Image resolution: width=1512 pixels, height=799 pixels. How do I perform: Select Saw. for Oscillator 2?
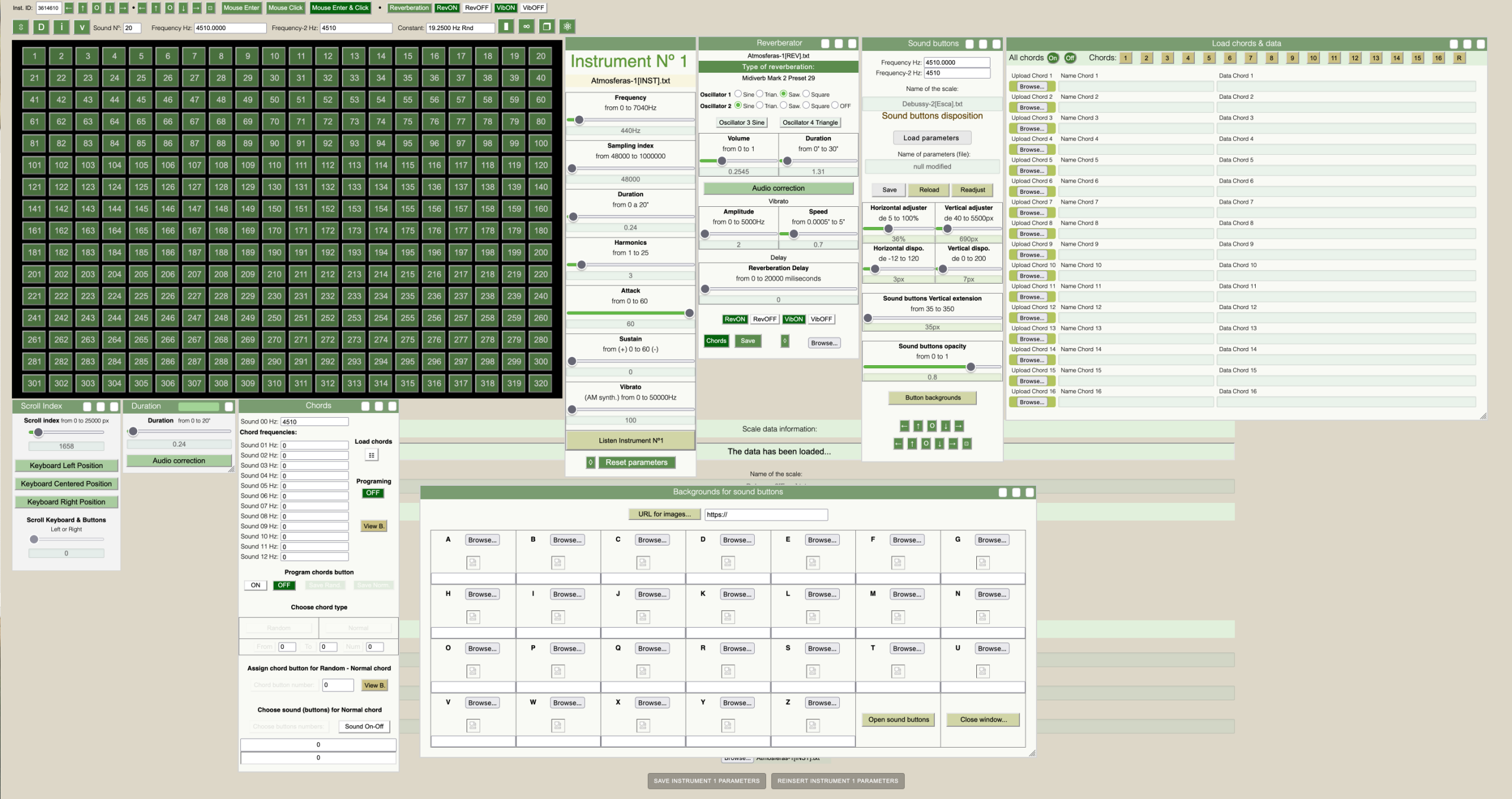783,105
